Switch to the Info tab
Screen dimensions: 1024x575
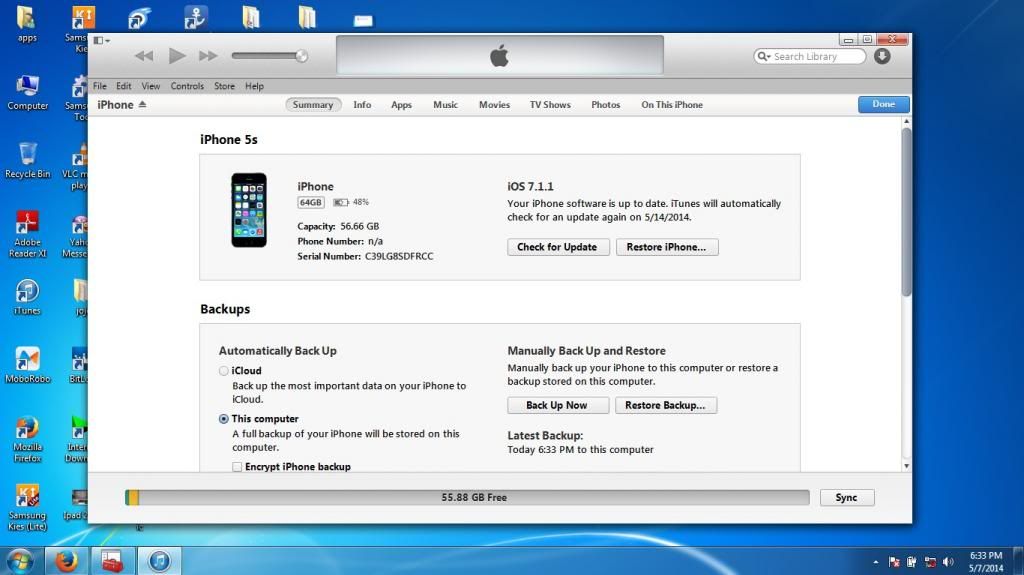(362, 105)
